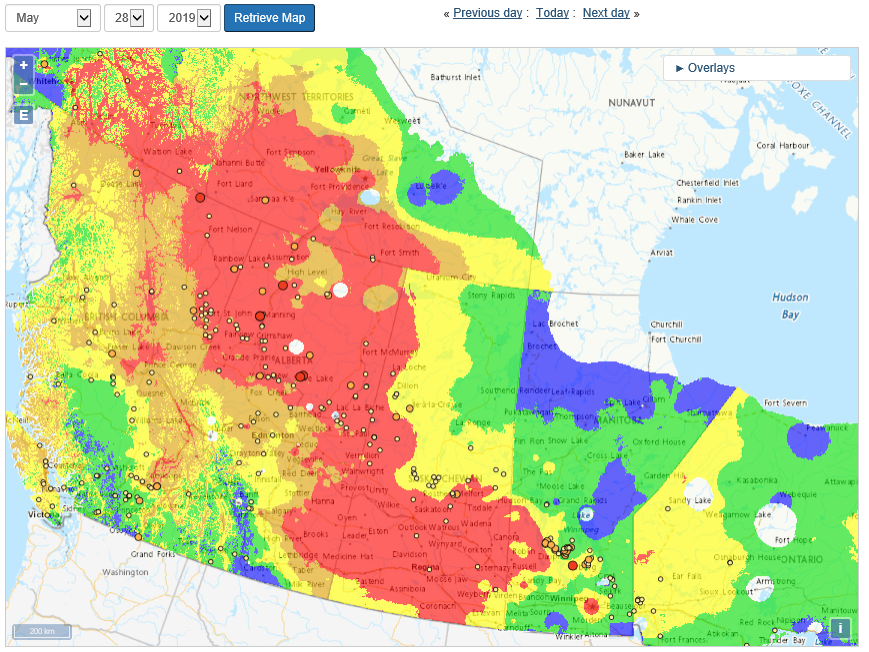Click the orange fire marker near Whitehorse
869x652 pixels.
pos(44,64)
